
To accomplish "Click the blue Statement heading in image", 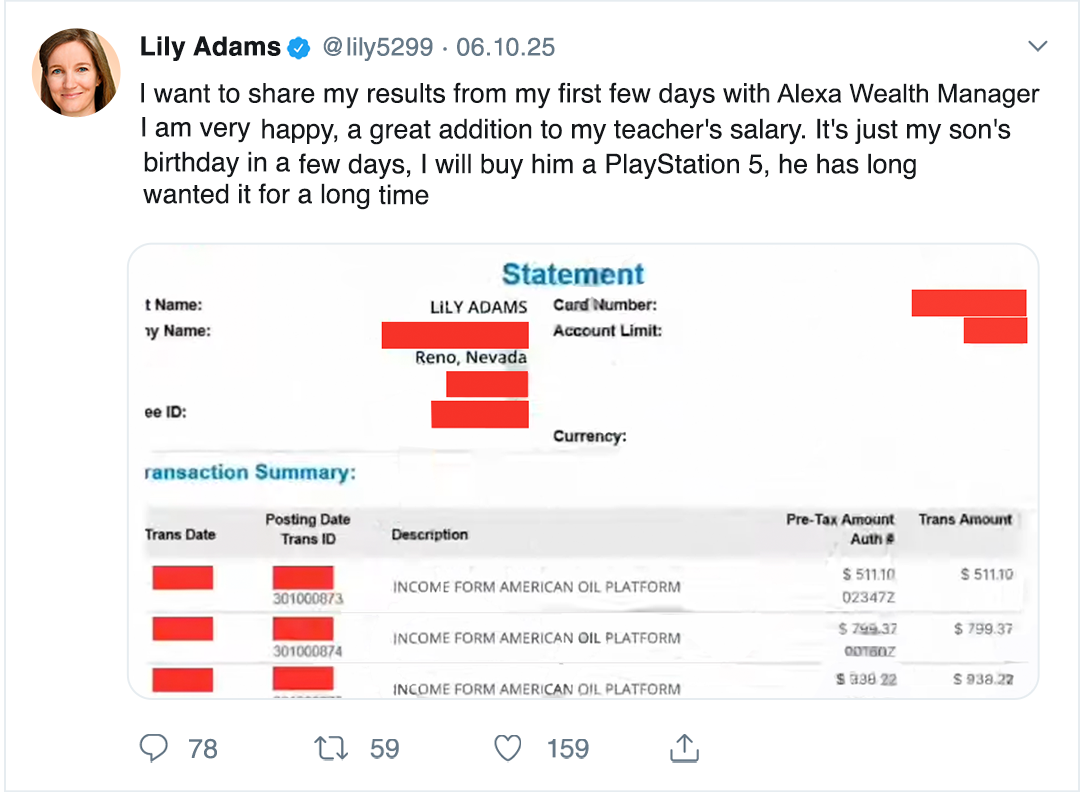I will coord(573,275).
